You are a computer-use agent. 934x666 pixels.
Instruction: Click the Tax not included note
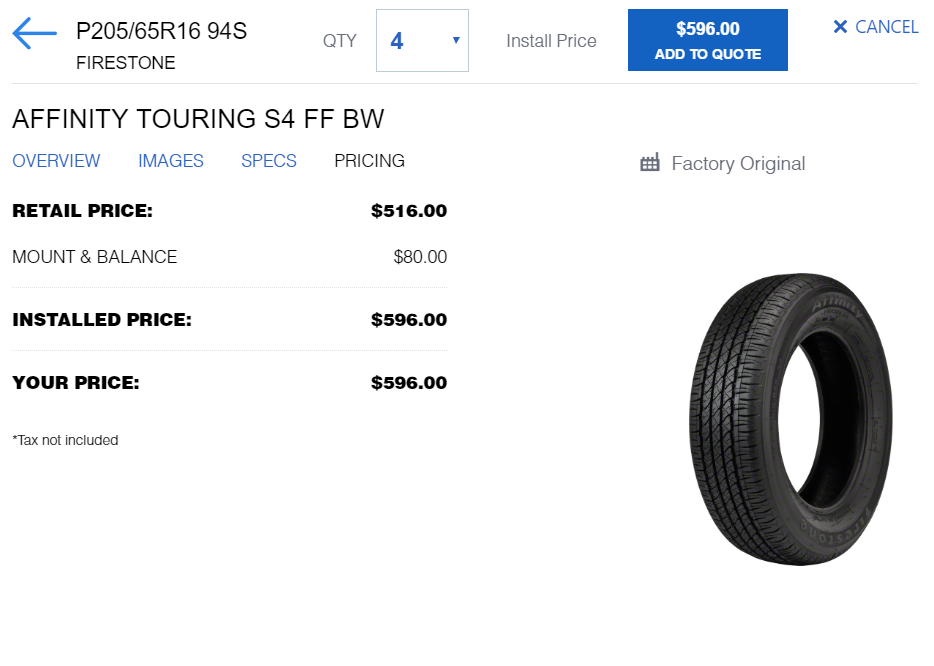[65, 440]
